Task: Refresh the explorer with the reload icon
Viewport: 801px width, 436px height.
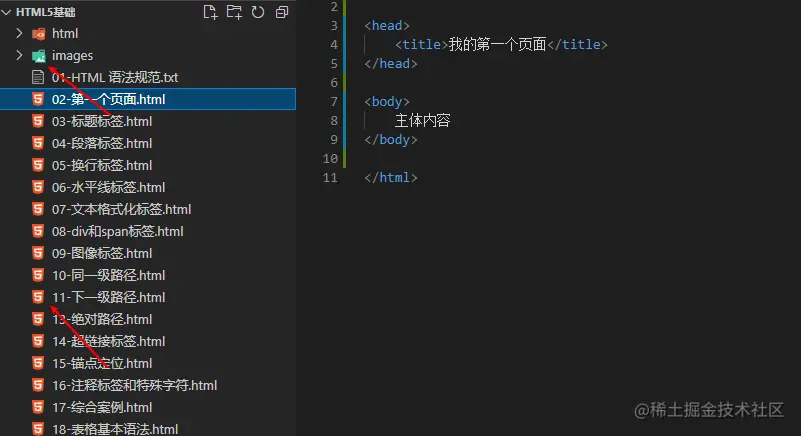Action: [258, 12]
